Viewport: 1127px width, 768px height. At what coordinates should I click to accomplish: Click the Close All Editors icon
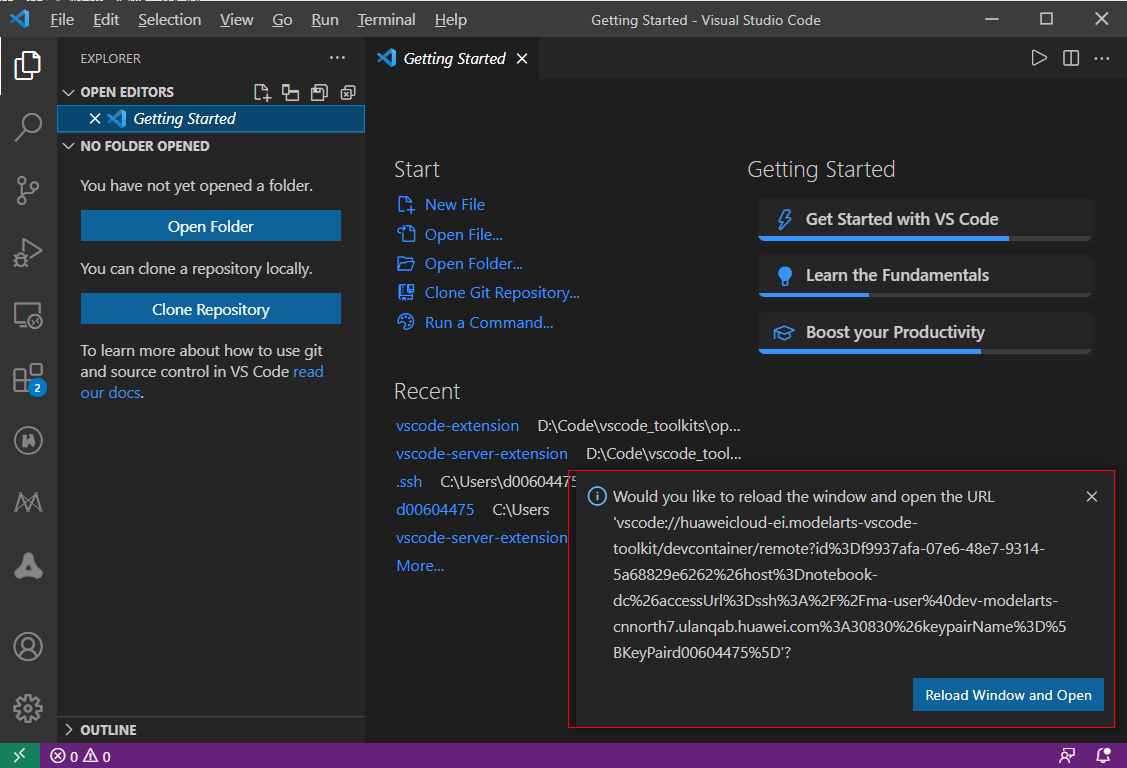point(348,93)
